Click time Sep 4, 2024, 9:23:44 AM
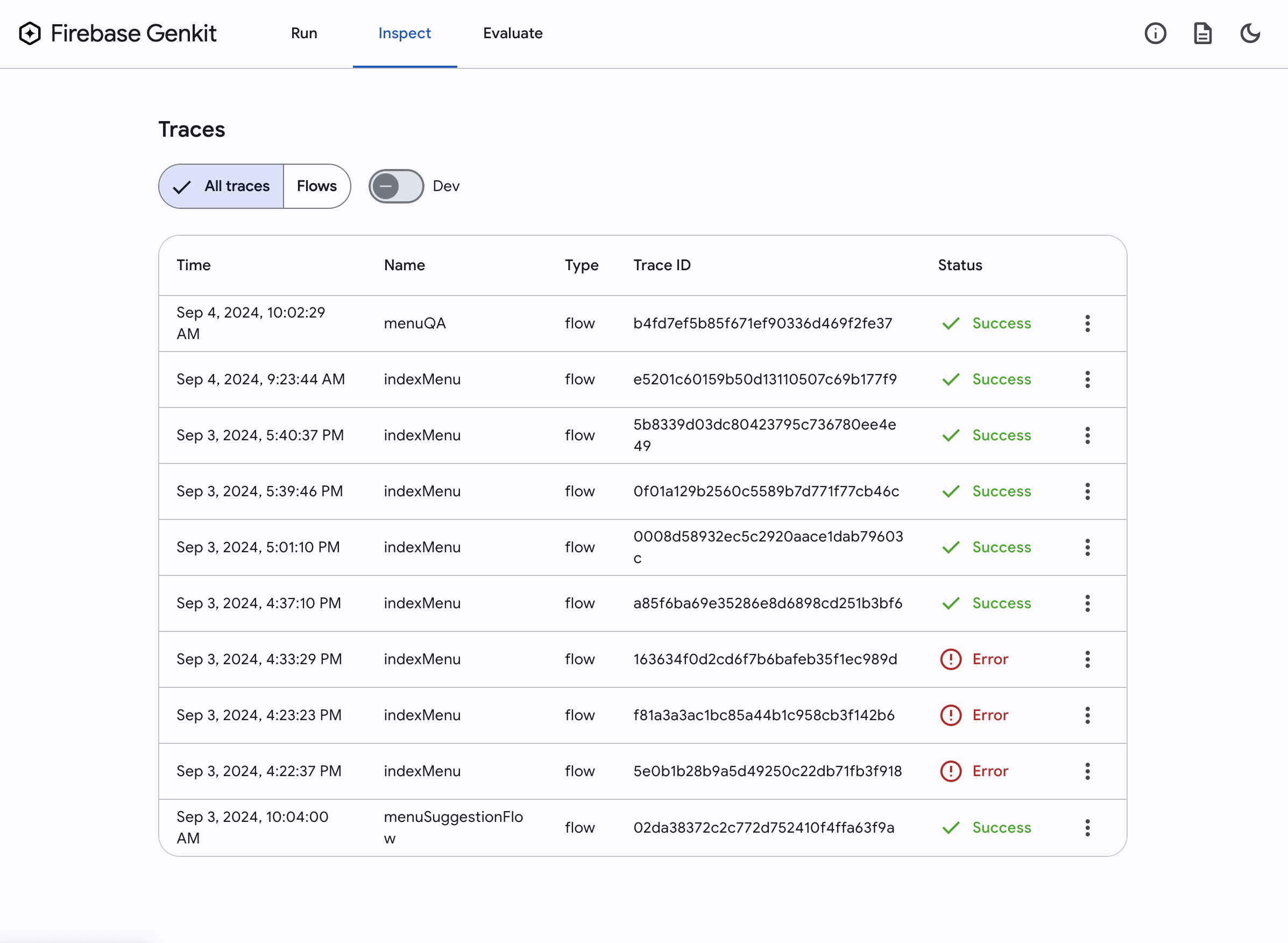 (260, 379)
